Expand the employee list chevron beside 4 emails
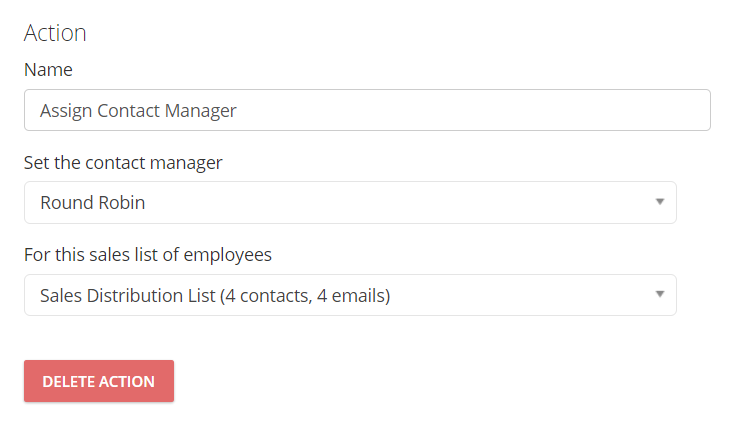Image resolution: width=729 pixels, height=422 pixels. point(659,294)
